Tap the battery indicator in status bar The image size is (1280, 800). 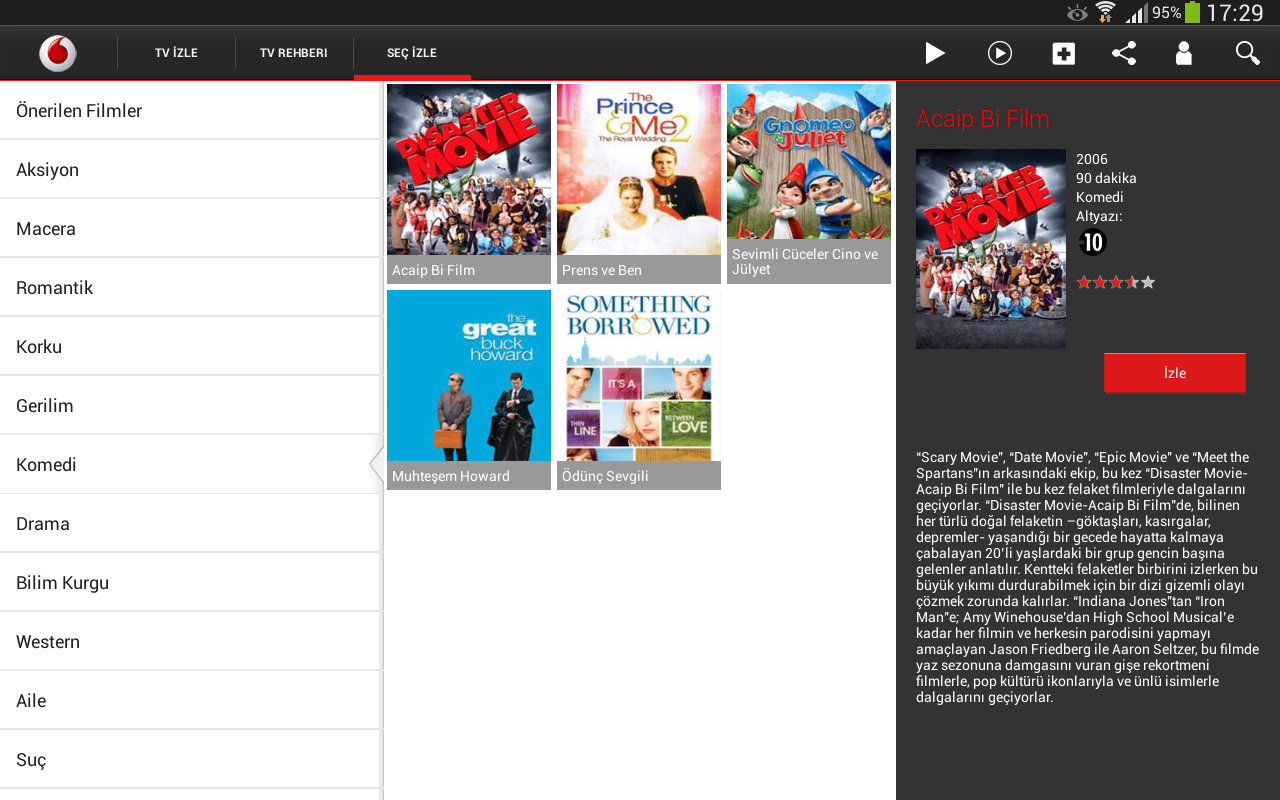[x=1192, y=12]
